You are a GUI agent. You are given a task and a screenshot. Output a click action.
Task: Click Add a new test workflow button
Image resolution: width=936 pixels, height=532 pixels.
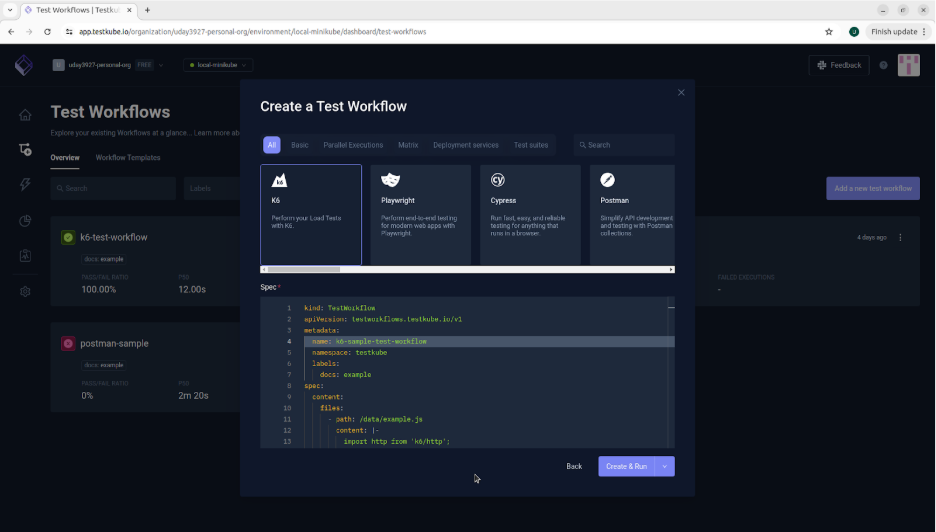pos(873,188)
